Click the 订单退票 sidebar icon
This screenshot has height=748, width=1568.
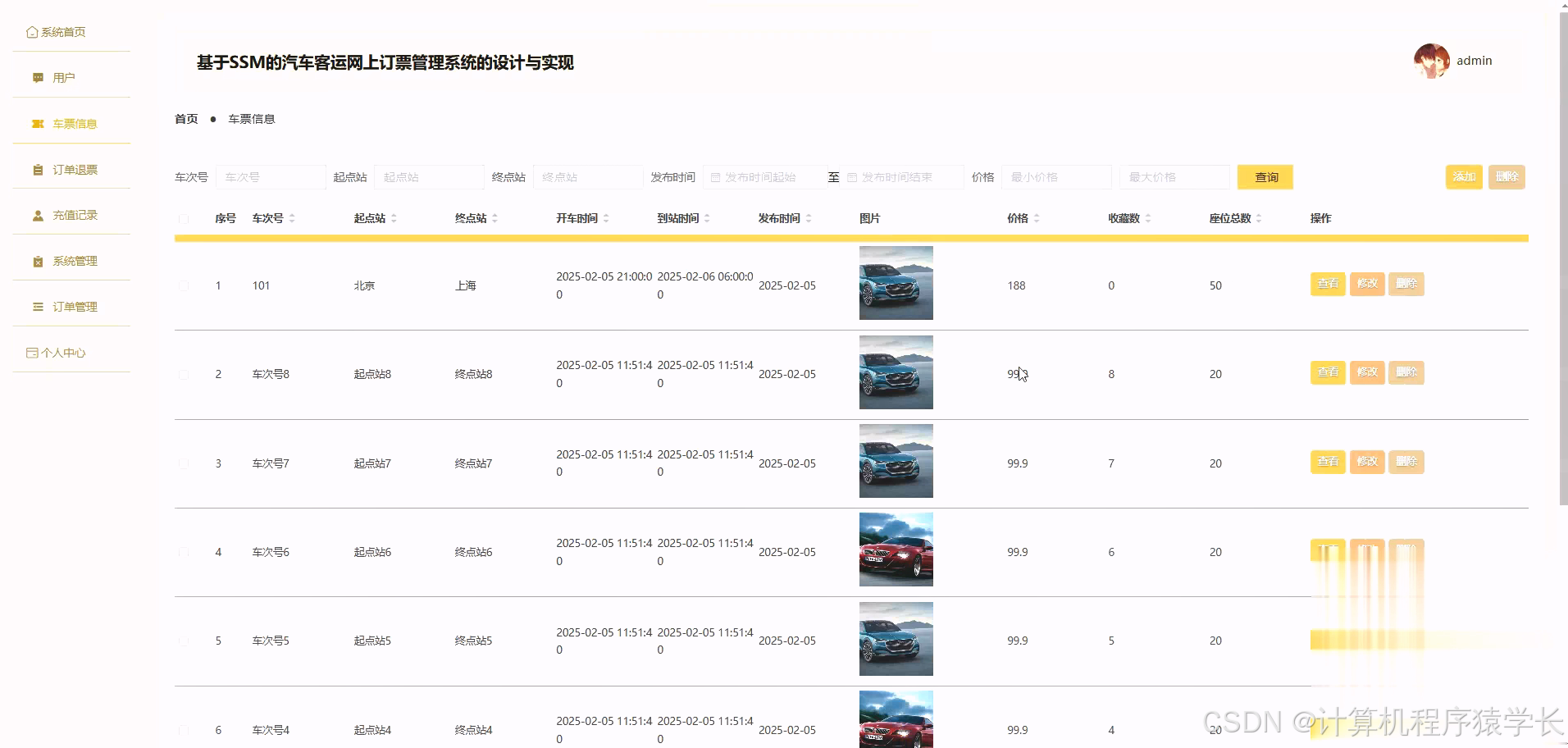point(38,169)
